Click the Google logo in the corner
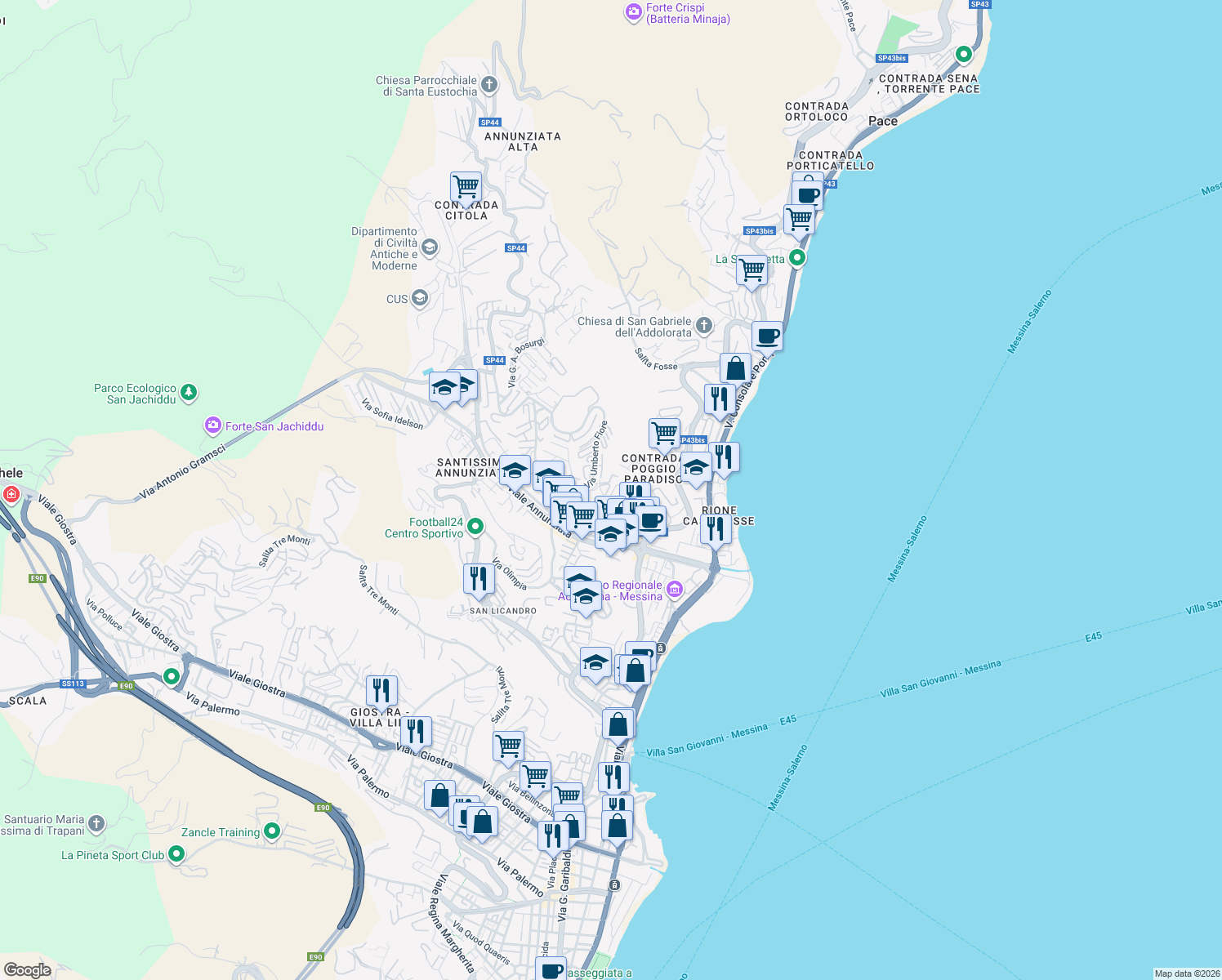The width and height of the screenshot is (1222, 980). tap(28, 970)
